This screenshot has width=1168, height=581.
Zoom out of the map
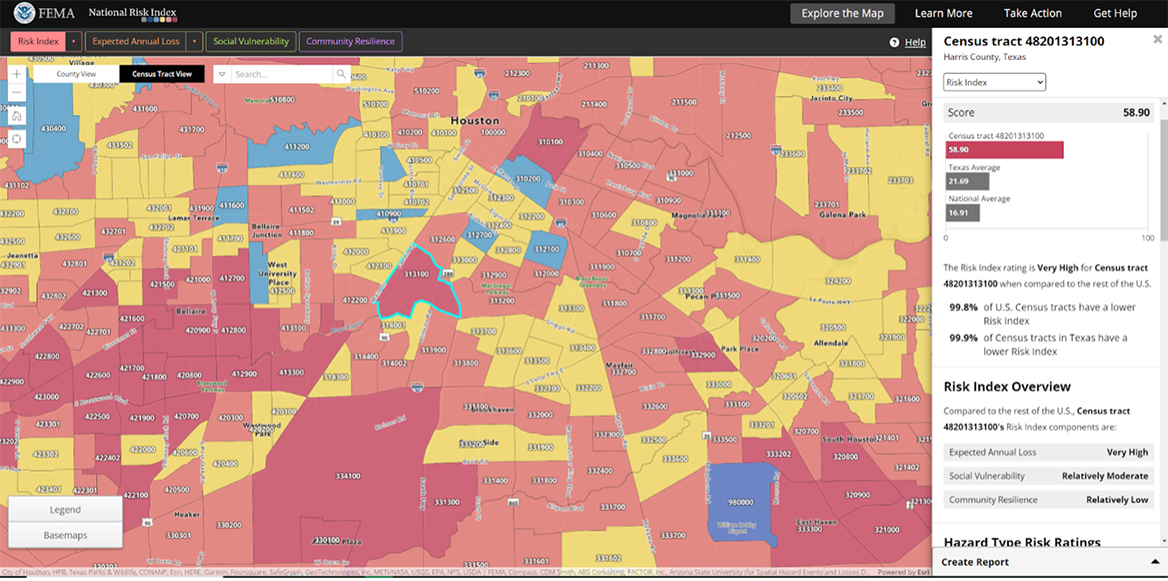(x=16, y=93)
